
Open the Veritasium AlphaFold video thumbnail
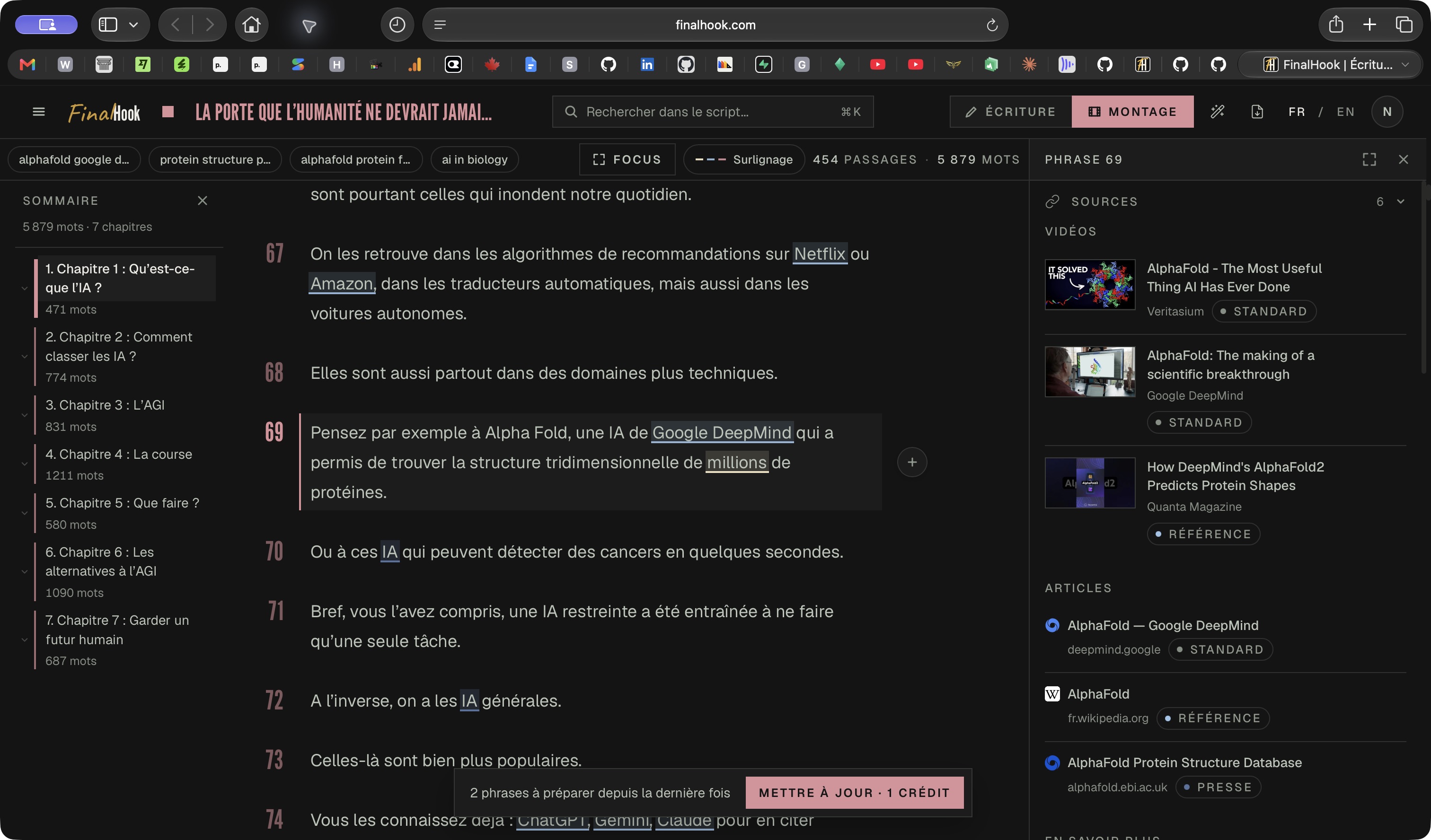pyautogui.click(x=1089, y=284)
